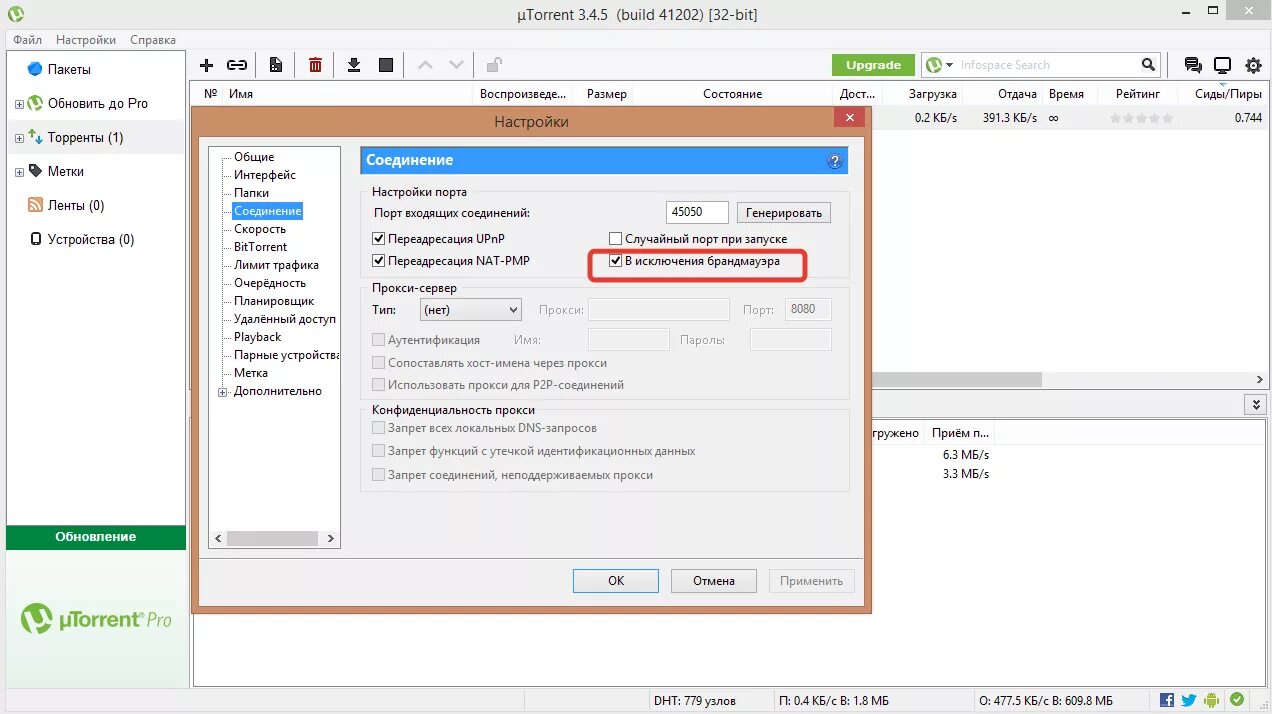The width and height of the screenshot is (1272, 714).
Task: Expand the Дополнительно settings node
Action: [223, 391]
